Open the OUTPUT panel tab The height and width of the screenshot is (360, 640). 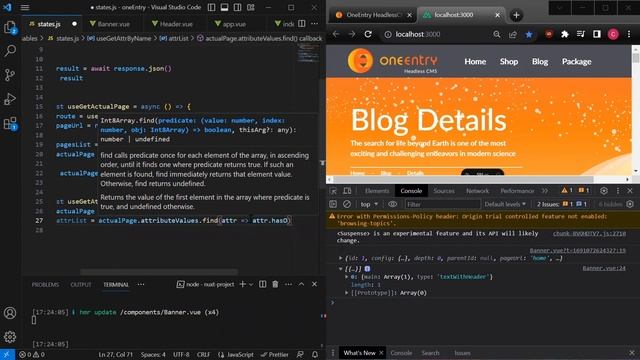[81, 284]
